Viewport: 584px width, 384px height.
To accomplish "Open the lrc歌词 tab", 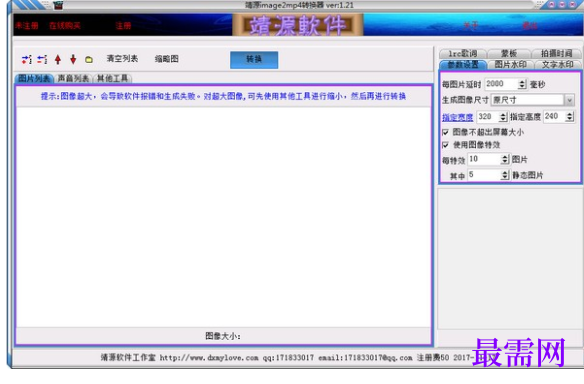I will [x=463, y=53].
